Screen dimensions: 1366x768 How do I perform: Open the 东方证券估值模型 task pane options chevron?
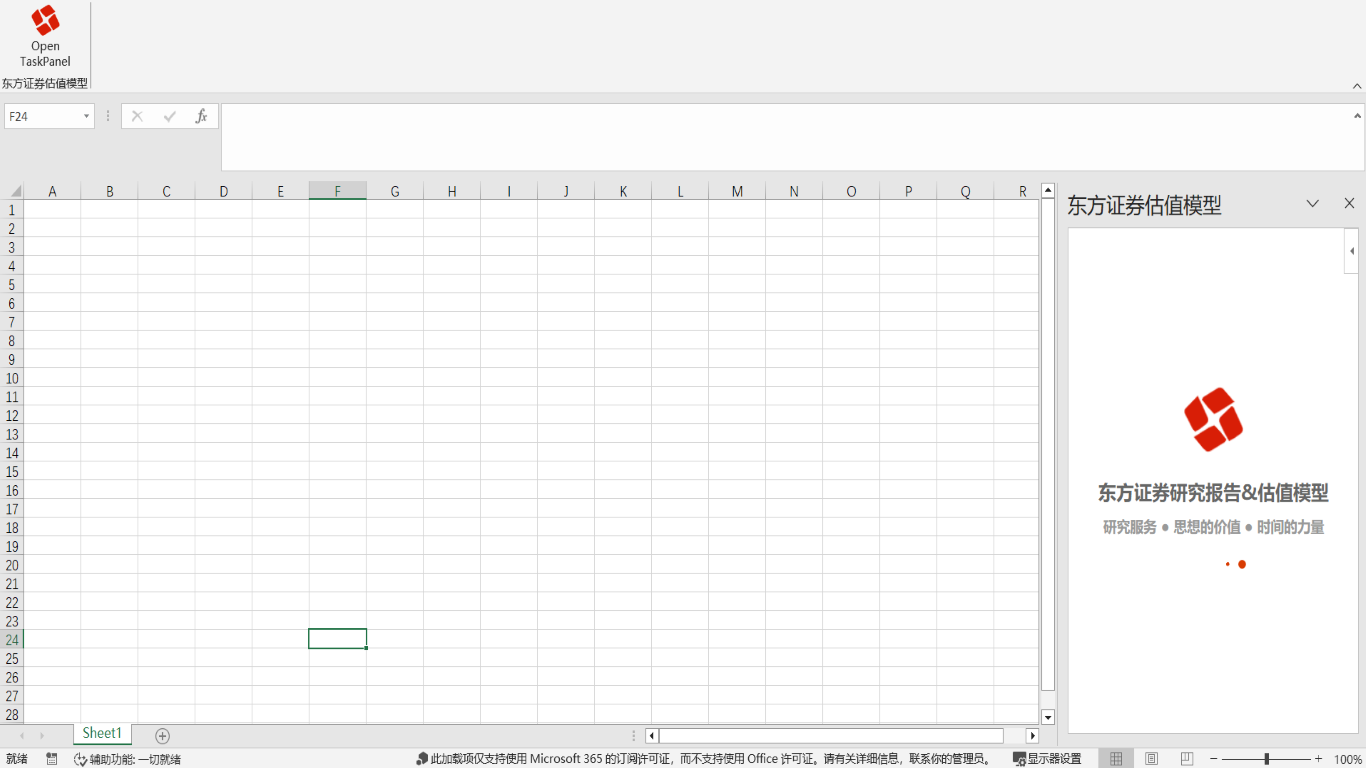coord(1313,204)
